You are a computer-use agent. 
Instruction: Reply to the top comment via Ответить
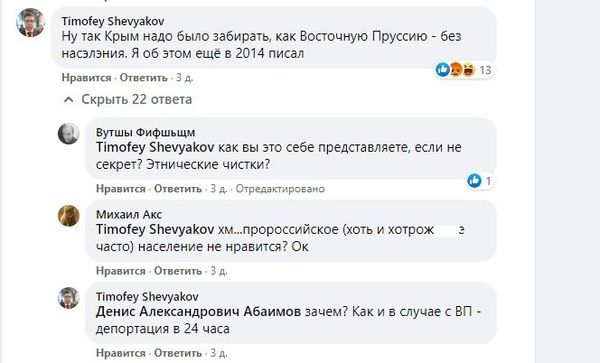144,78
